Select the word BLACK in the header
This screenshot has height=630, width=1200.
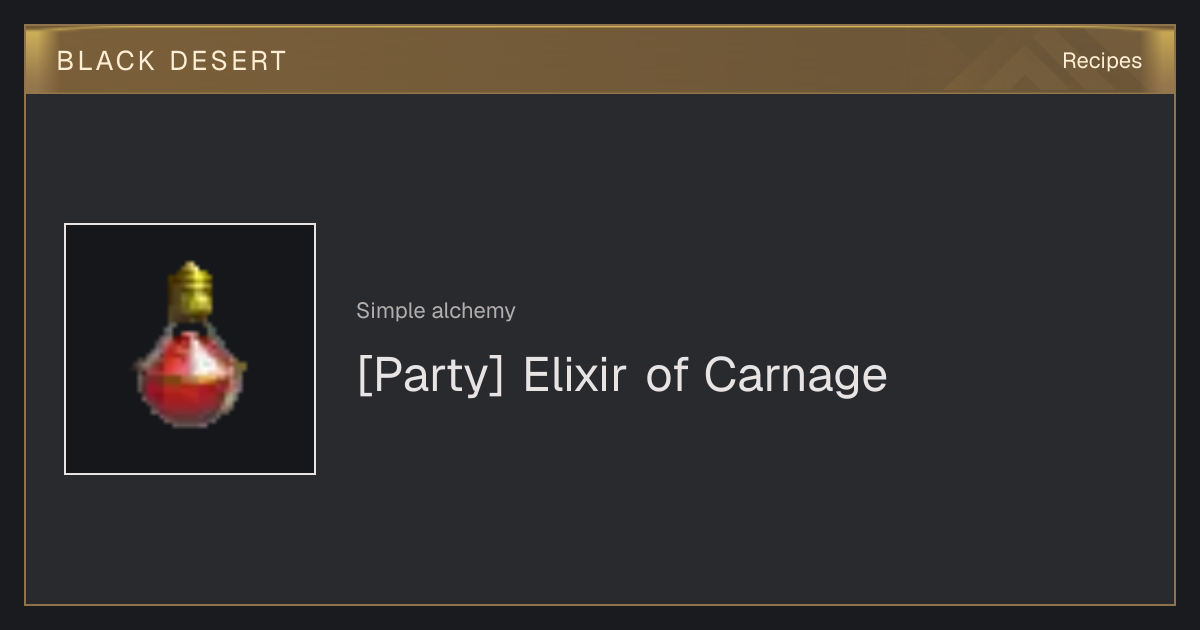point(107,61)
